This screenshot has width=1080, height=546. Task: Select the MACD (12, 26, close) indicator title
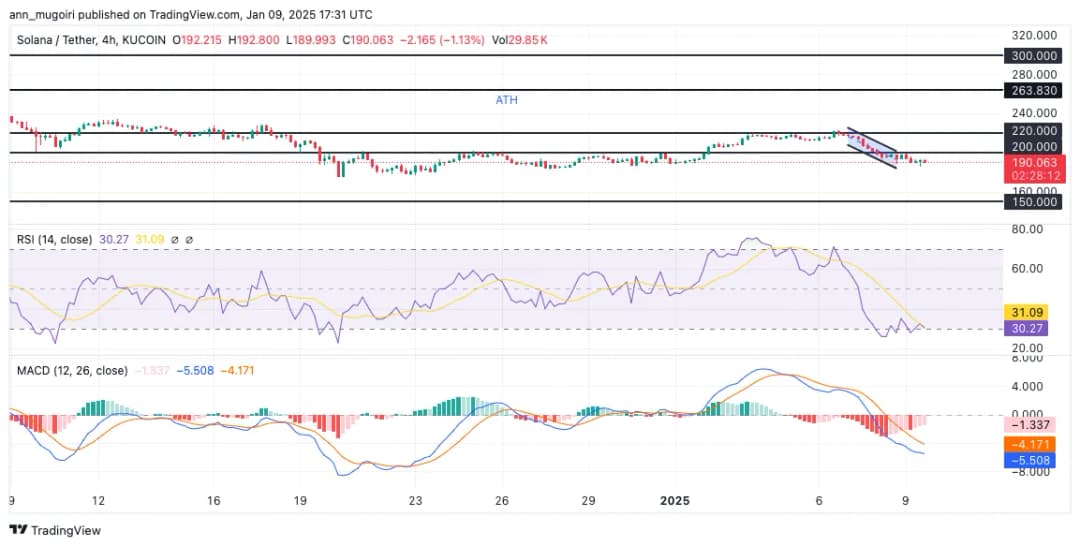coord(72,370)
